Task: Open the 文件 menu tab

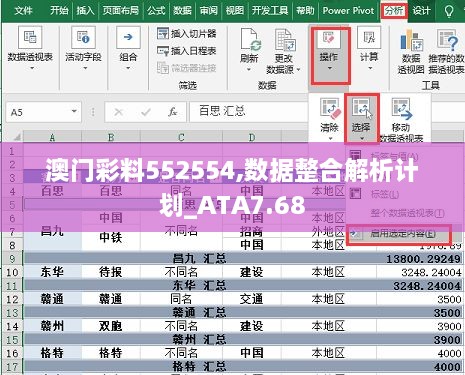Action: pos(23,11)
